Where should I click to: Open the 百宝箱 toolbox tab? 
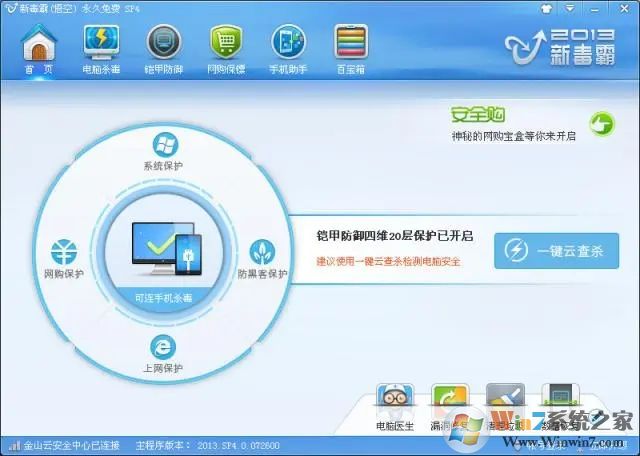pyautogui.click(x=351, y=49)
